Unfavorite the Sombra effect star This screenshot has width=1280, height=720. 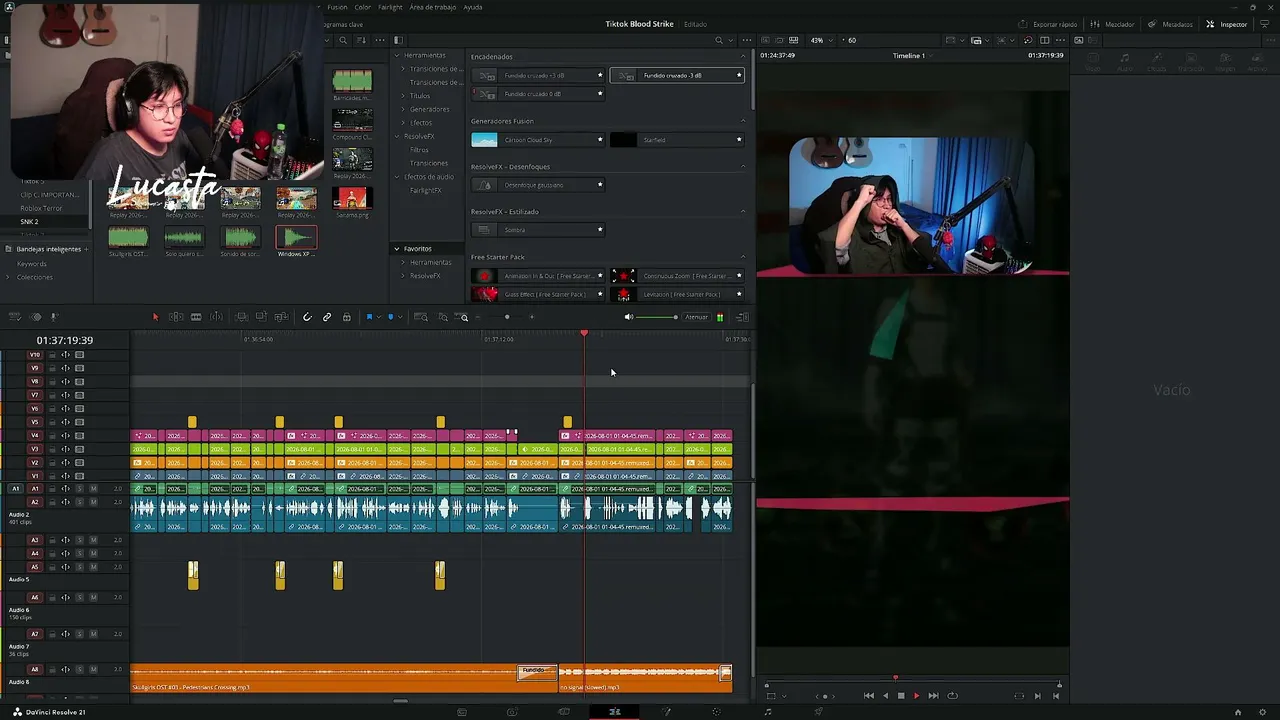click(600, 230)
